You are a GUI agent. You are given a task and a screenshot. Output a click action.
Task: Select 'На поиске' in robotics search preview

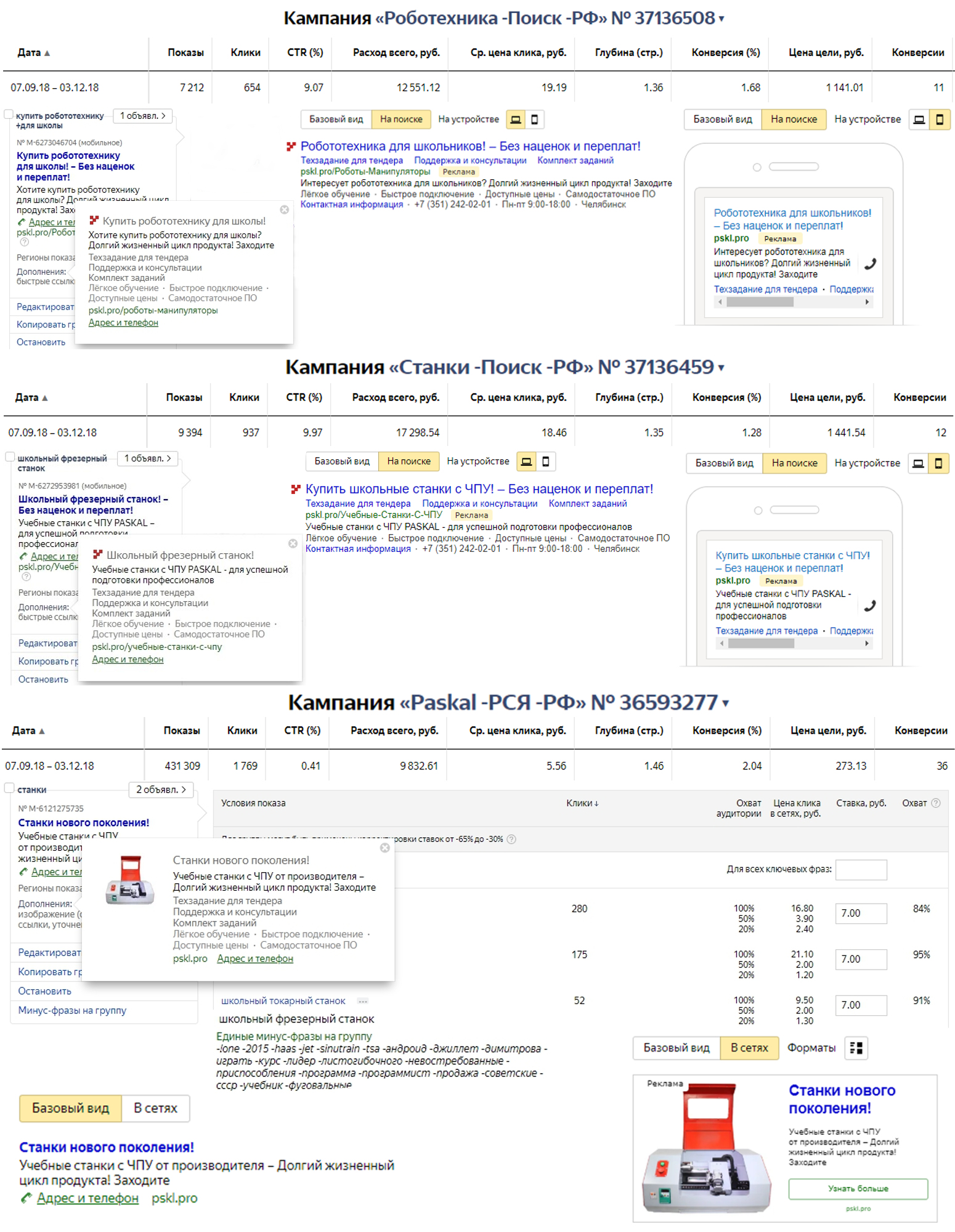point(401,120)
